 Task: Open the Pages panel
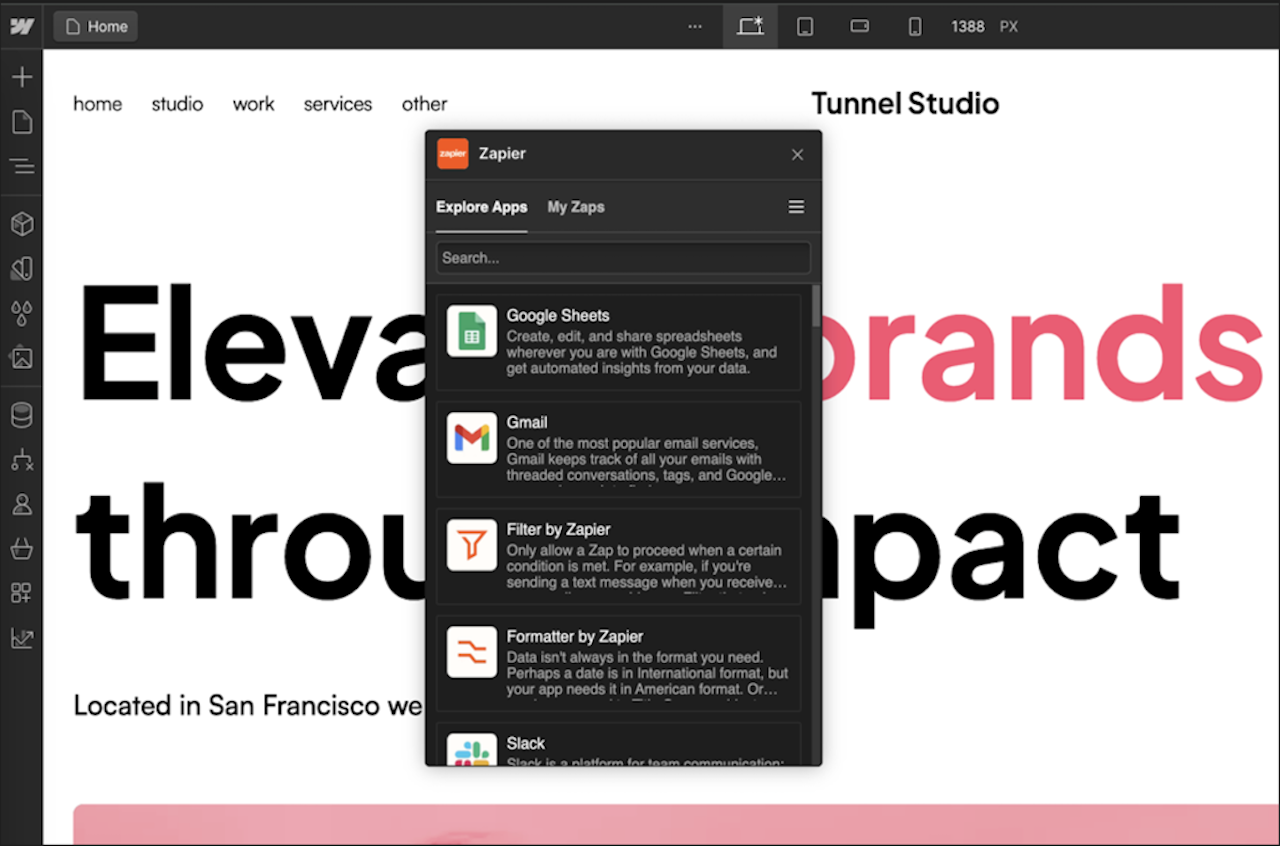pyautogui.click(x=22, y=121)
